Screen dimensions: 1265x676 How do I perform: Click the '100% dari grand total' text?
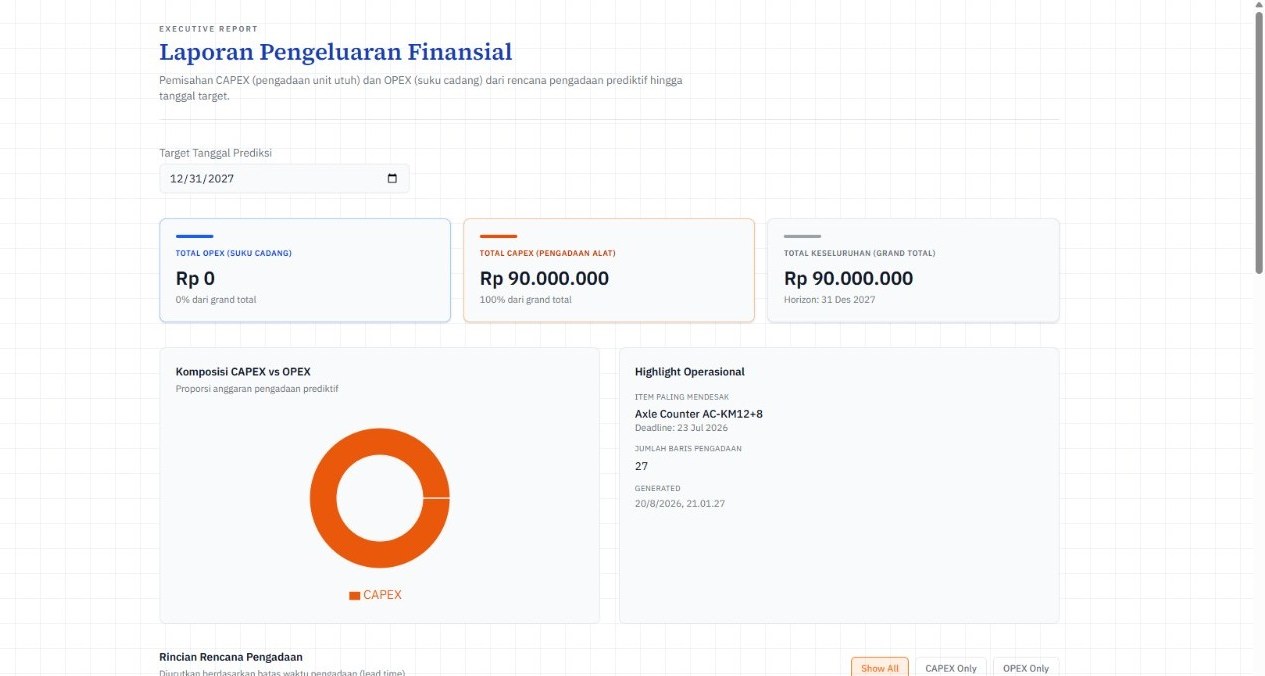point(526,300)
